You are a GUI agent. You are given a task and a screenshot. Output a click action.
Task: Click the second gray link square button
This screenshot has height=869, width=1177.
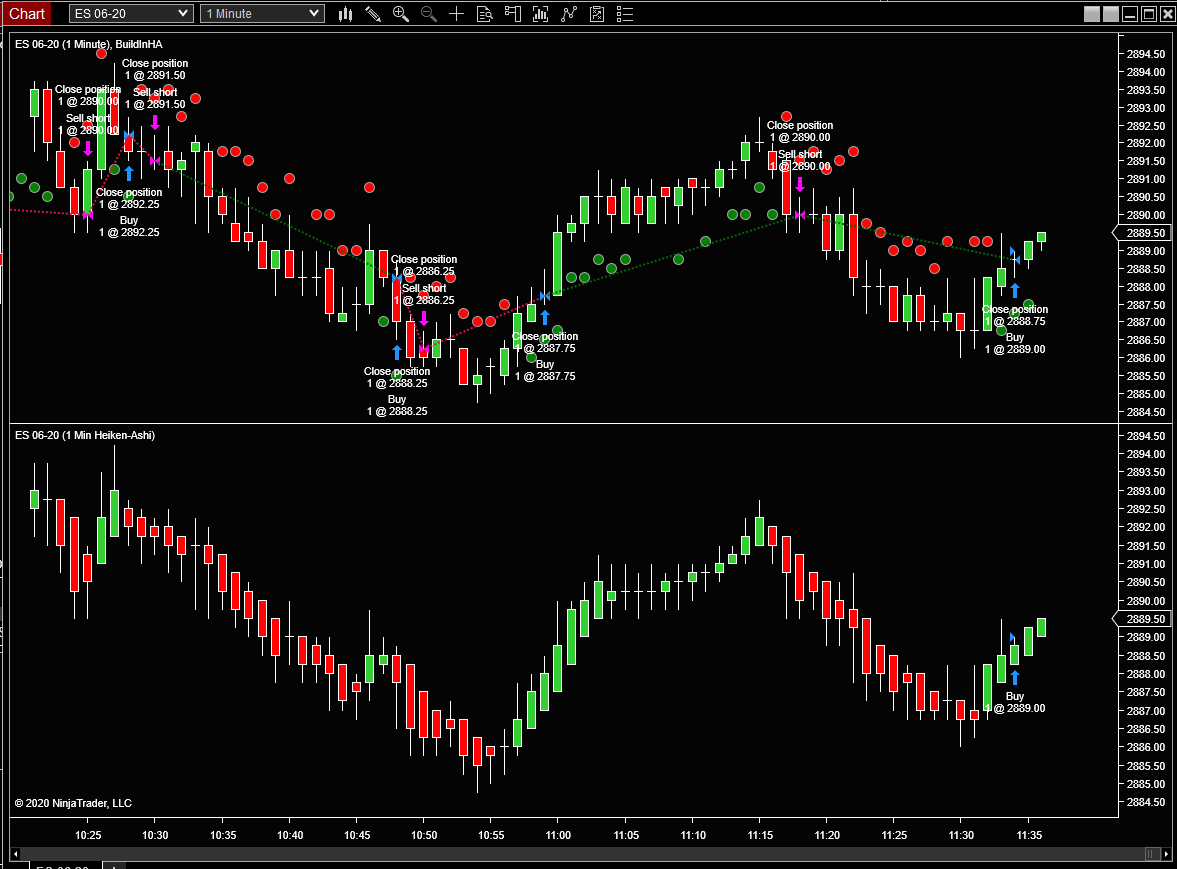point(1111,14)
